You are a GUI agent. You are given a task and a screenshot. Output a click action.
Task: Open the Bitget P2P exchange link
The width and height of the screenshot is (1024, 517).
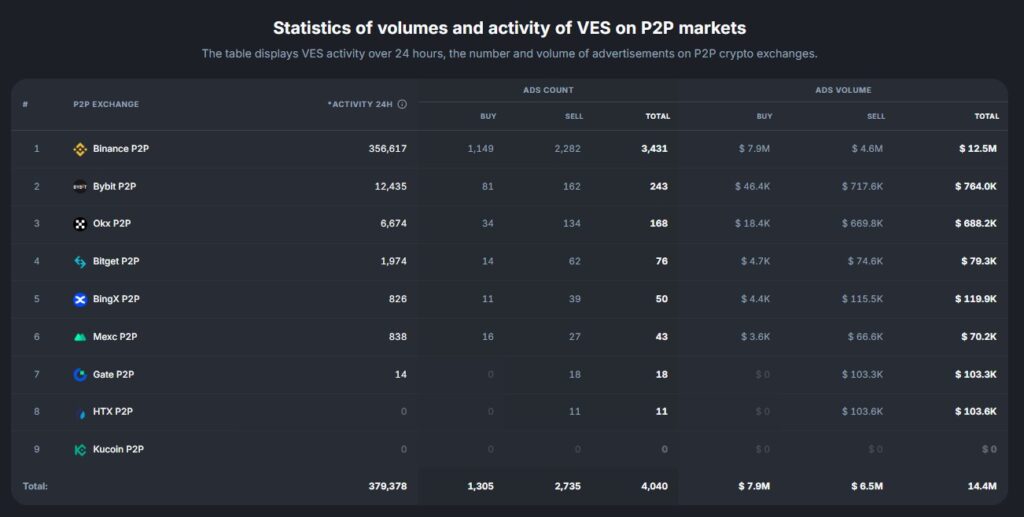click(116, 261)
